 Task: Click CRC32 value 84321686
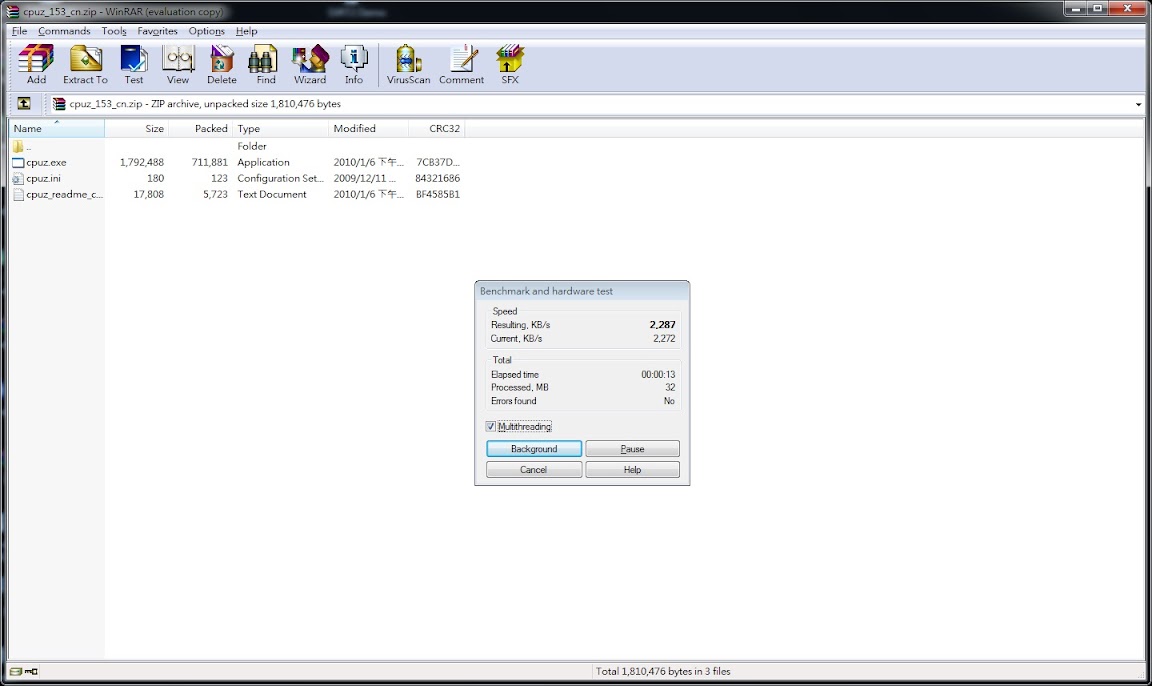tap(438, 178)
